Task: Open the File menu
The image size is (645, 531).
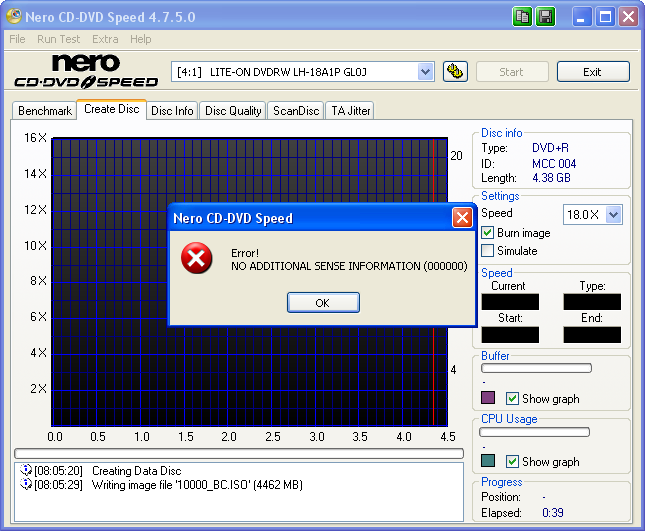Action: click(x=17, y=39)
